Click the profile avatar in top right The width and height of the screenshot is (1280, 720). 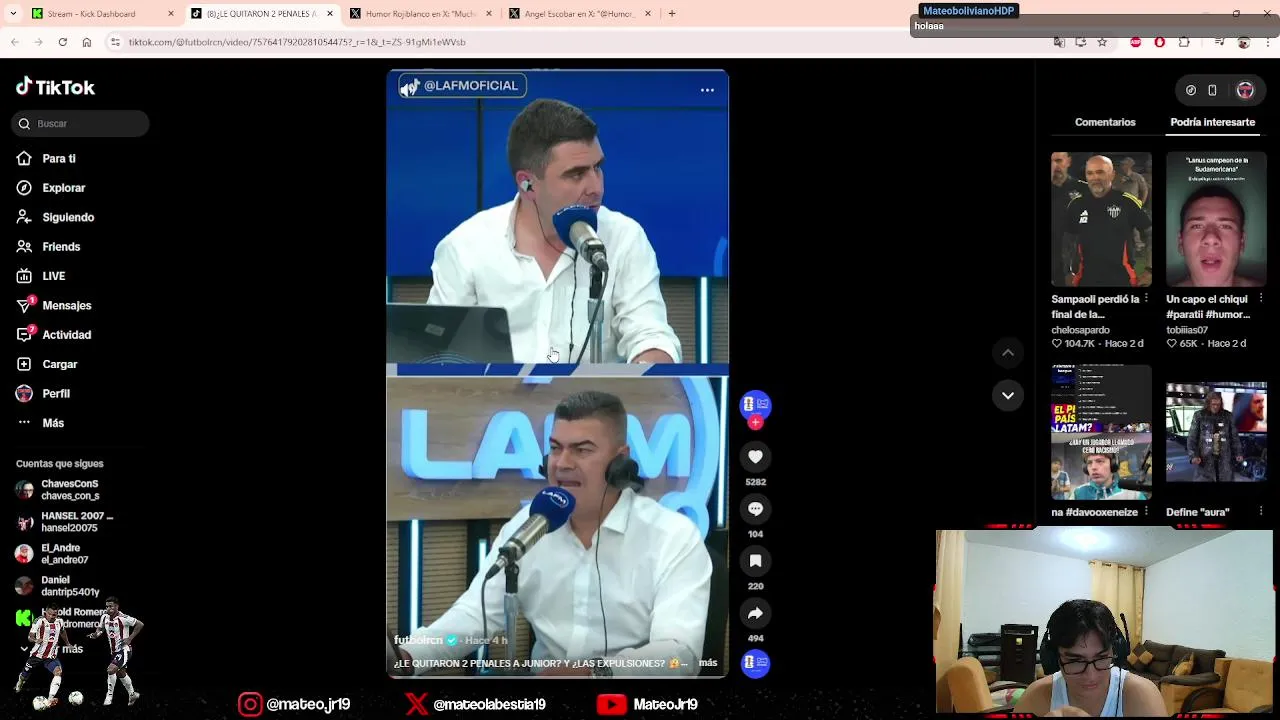tap(1245, 90)
